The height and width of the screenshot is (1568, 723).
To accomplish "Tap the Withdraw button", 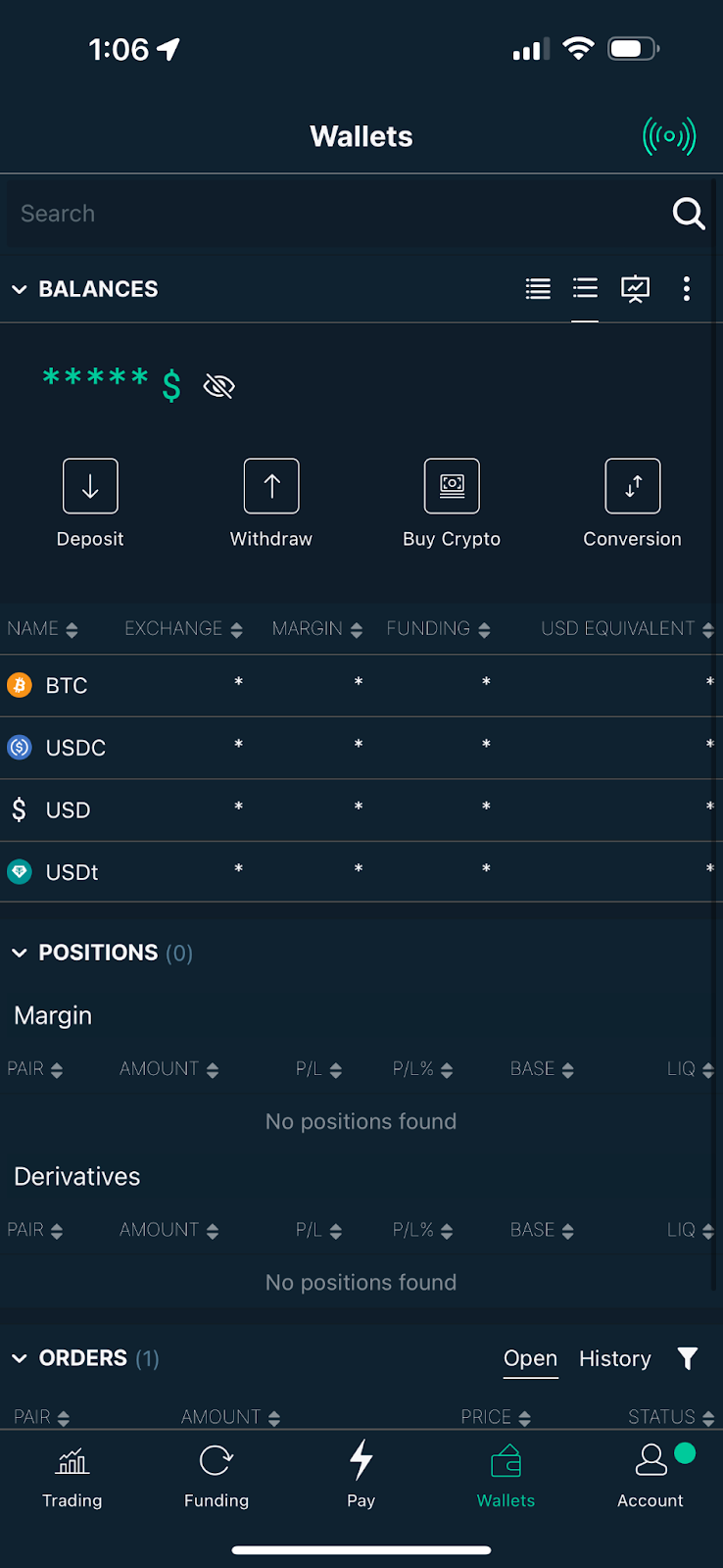I will (270, 485).
